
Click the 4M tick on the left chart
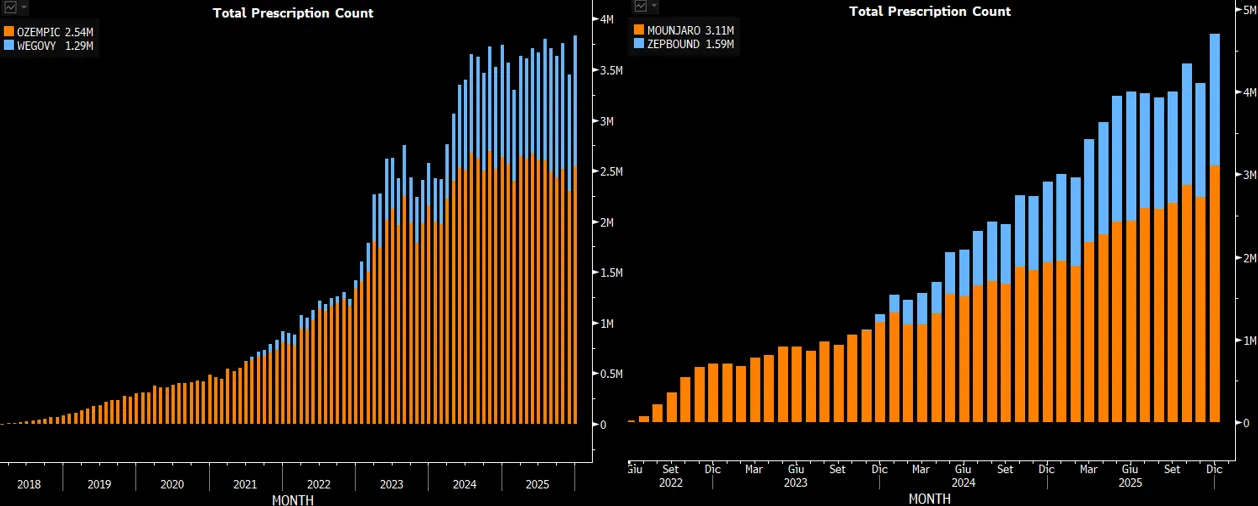coord(607,20)
